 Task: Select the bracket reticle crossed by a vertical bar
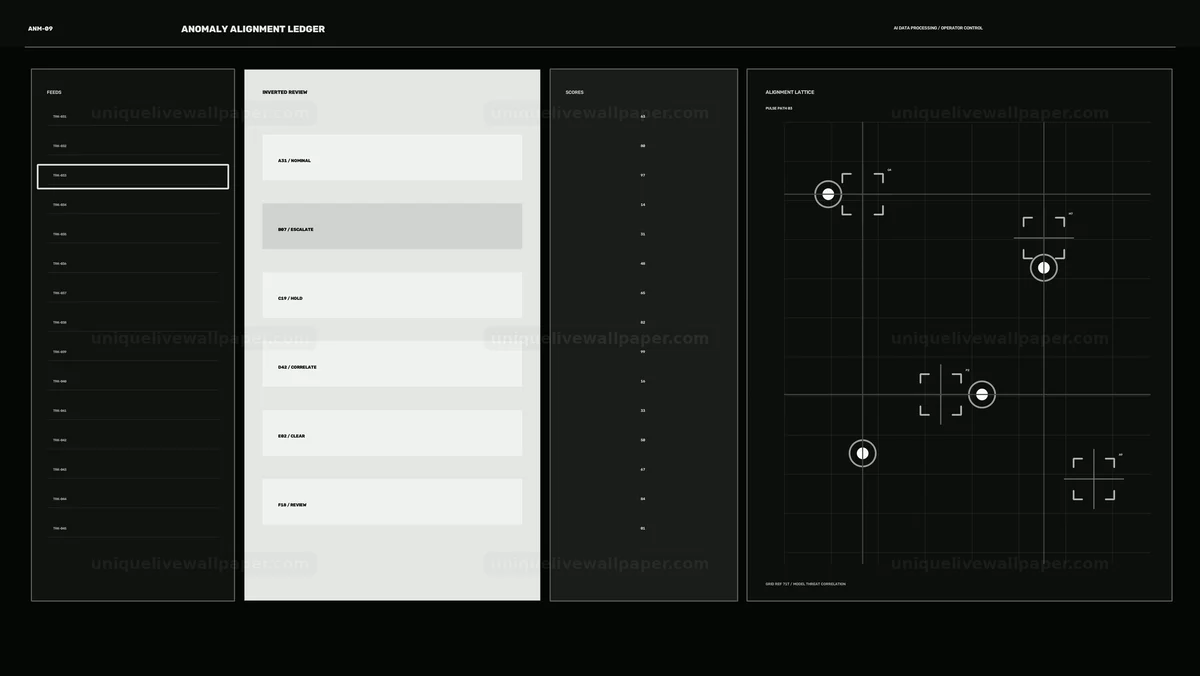(x=941, y=394)
